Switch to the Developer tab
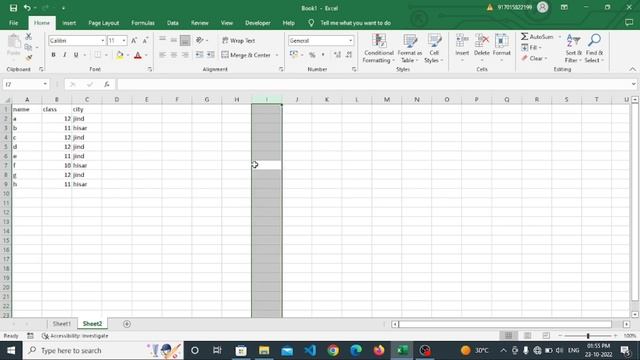This screenshot has width=640, height=360. tap(258, 23)
